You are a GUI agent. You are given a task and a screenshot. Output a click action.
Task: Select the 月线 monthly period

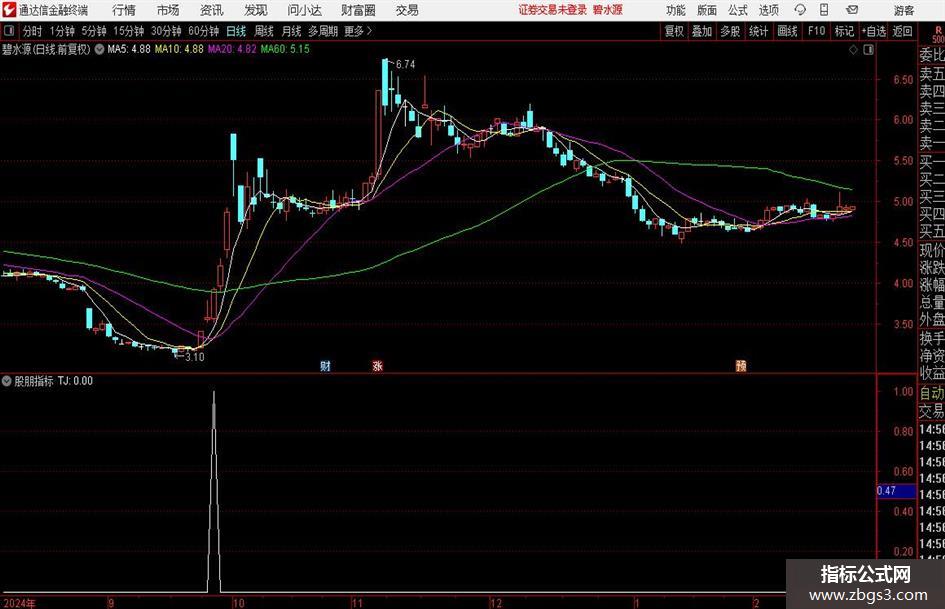[x=292, y=31]
